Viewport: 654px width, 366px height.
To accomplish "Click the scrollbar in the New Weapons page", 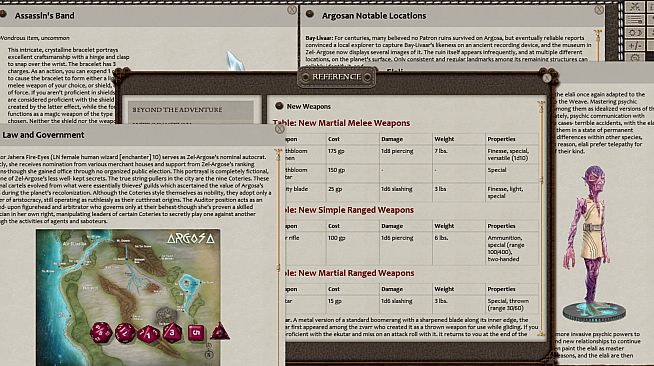I will (541, 218).
